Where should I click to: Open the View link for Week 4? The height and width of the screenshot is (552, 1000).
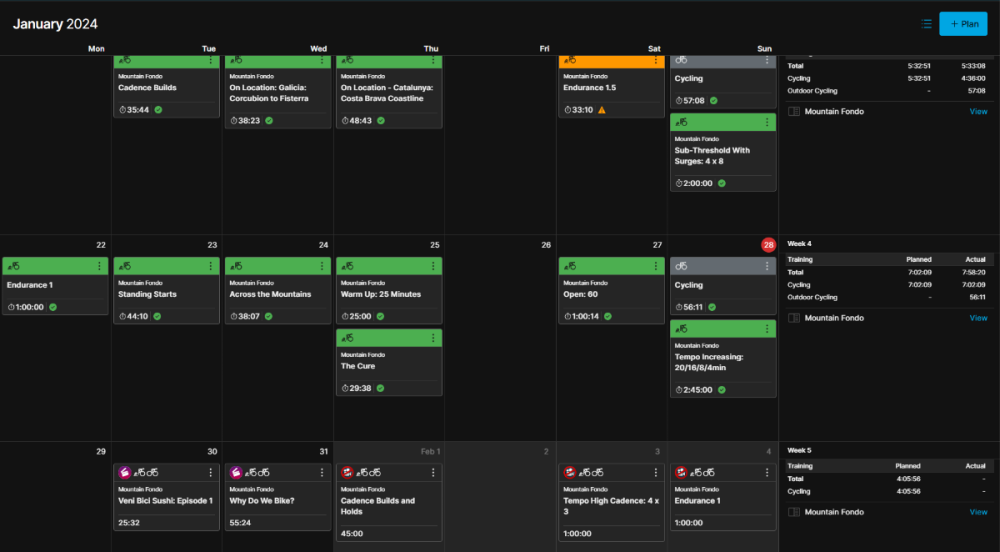(x=978, y=318)
